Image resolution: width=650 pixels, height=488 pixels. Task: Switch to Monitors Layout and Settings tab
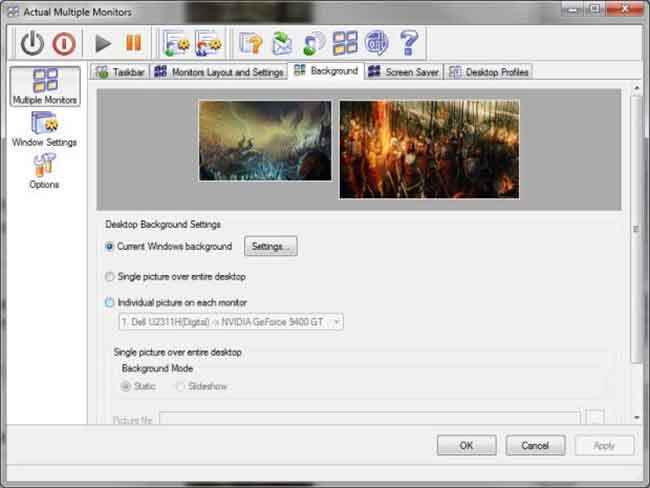pyautogui.click(x=218, y=72)
